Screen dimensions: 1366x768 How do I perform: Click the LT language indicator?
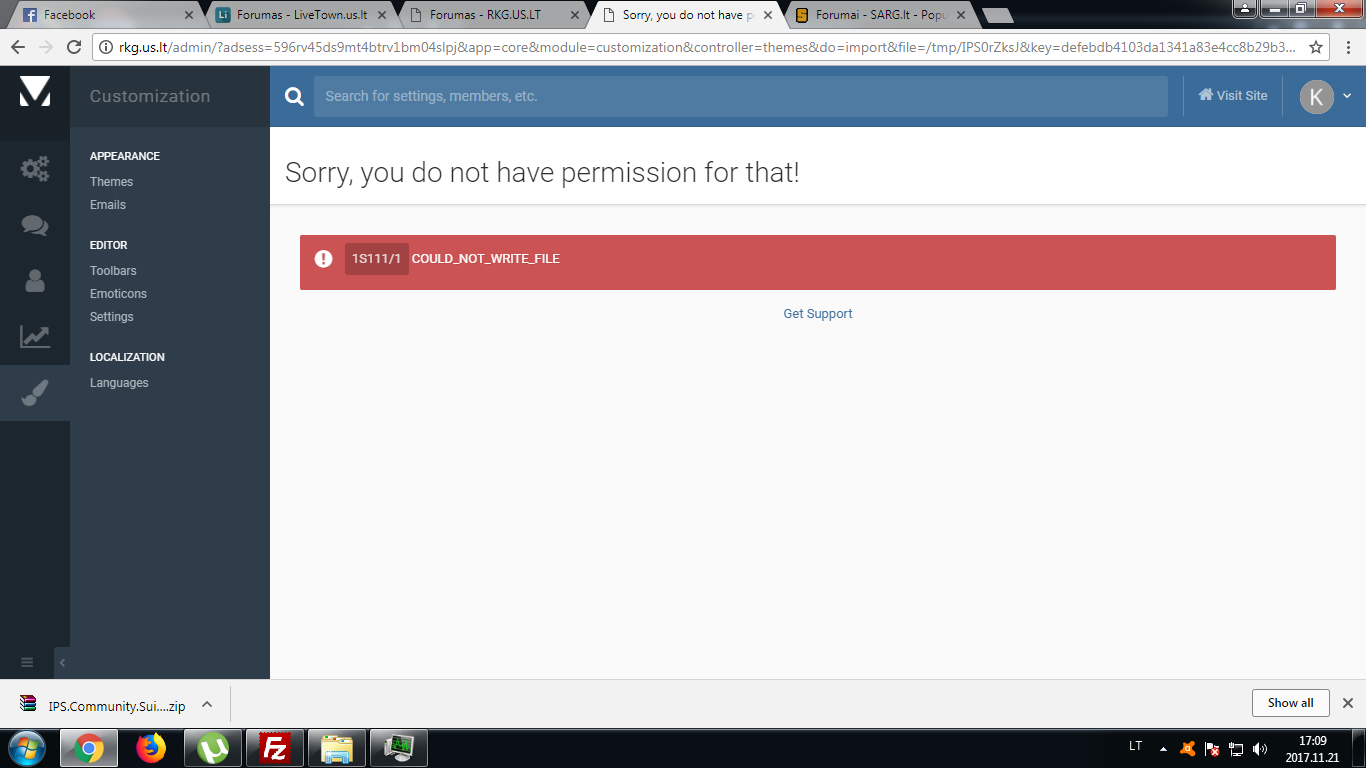click(x=1135, y=747)
